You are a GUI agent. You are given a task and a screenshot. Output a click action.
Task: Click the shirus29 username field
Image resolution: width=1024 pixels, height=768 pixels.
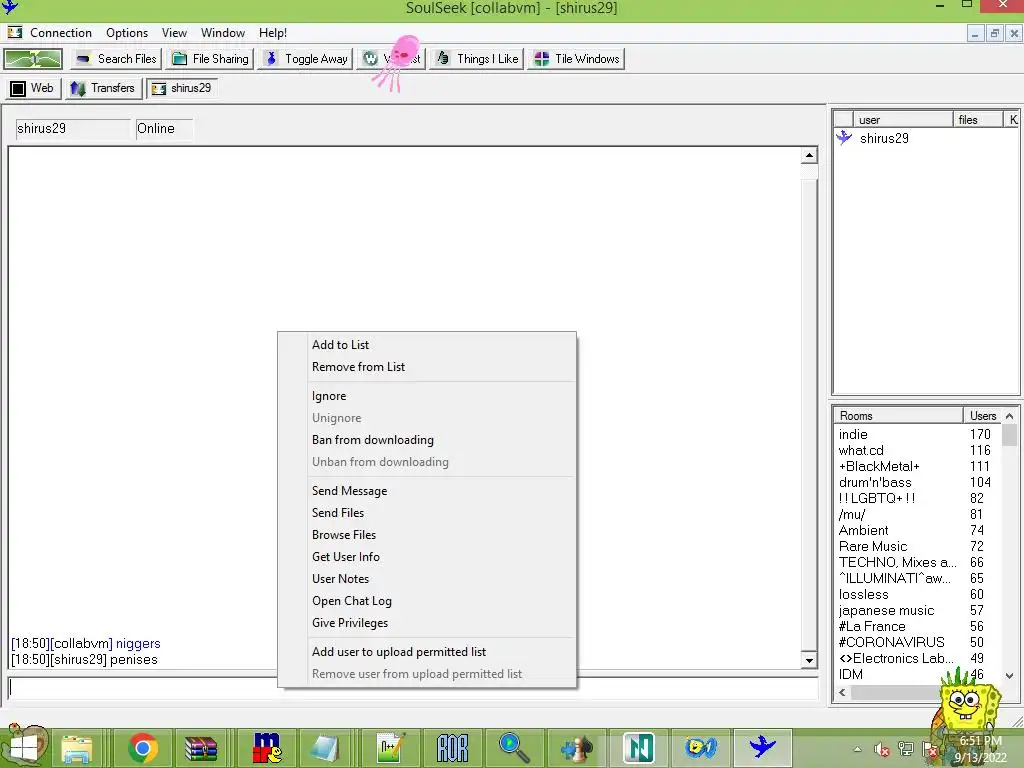(72, 129)
